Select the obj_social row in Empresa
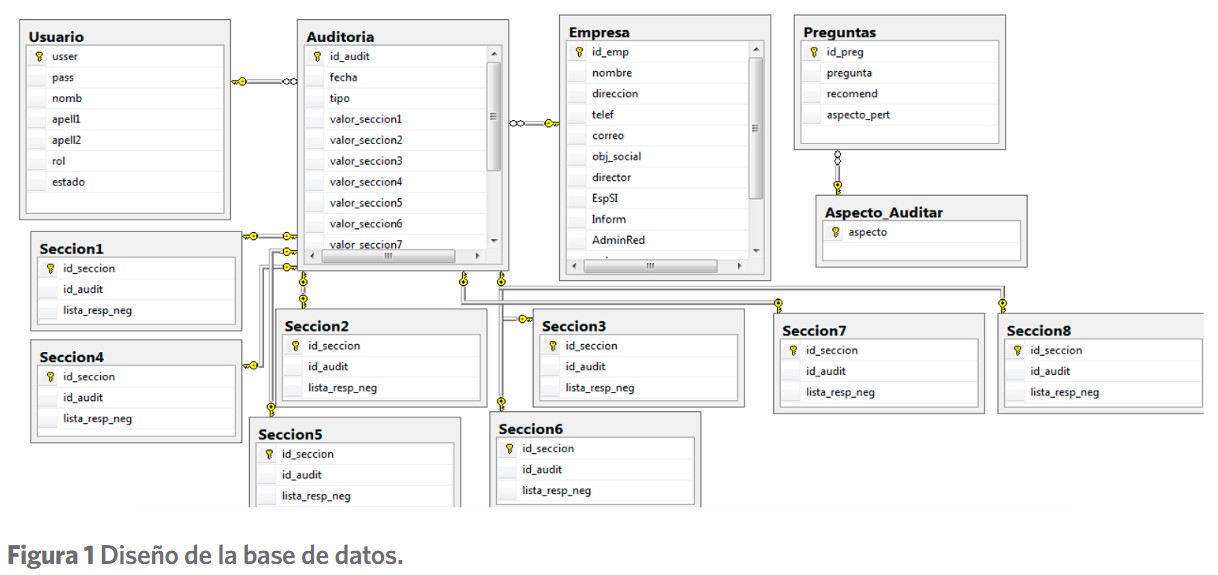 coord(616,156)
